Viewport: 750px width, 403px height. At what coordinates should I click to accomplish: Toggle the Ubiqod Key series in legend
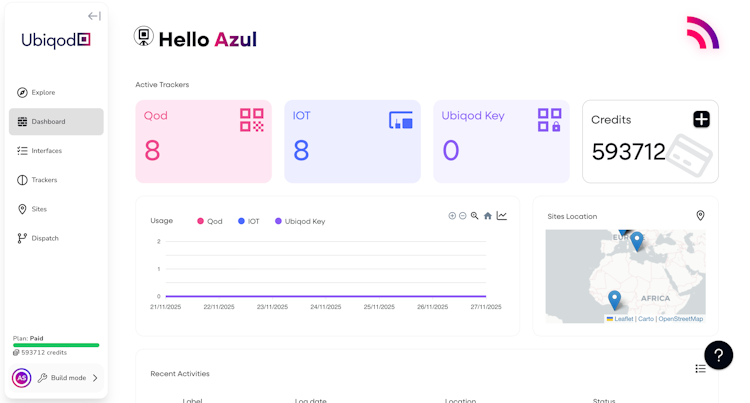click(300, 221)
